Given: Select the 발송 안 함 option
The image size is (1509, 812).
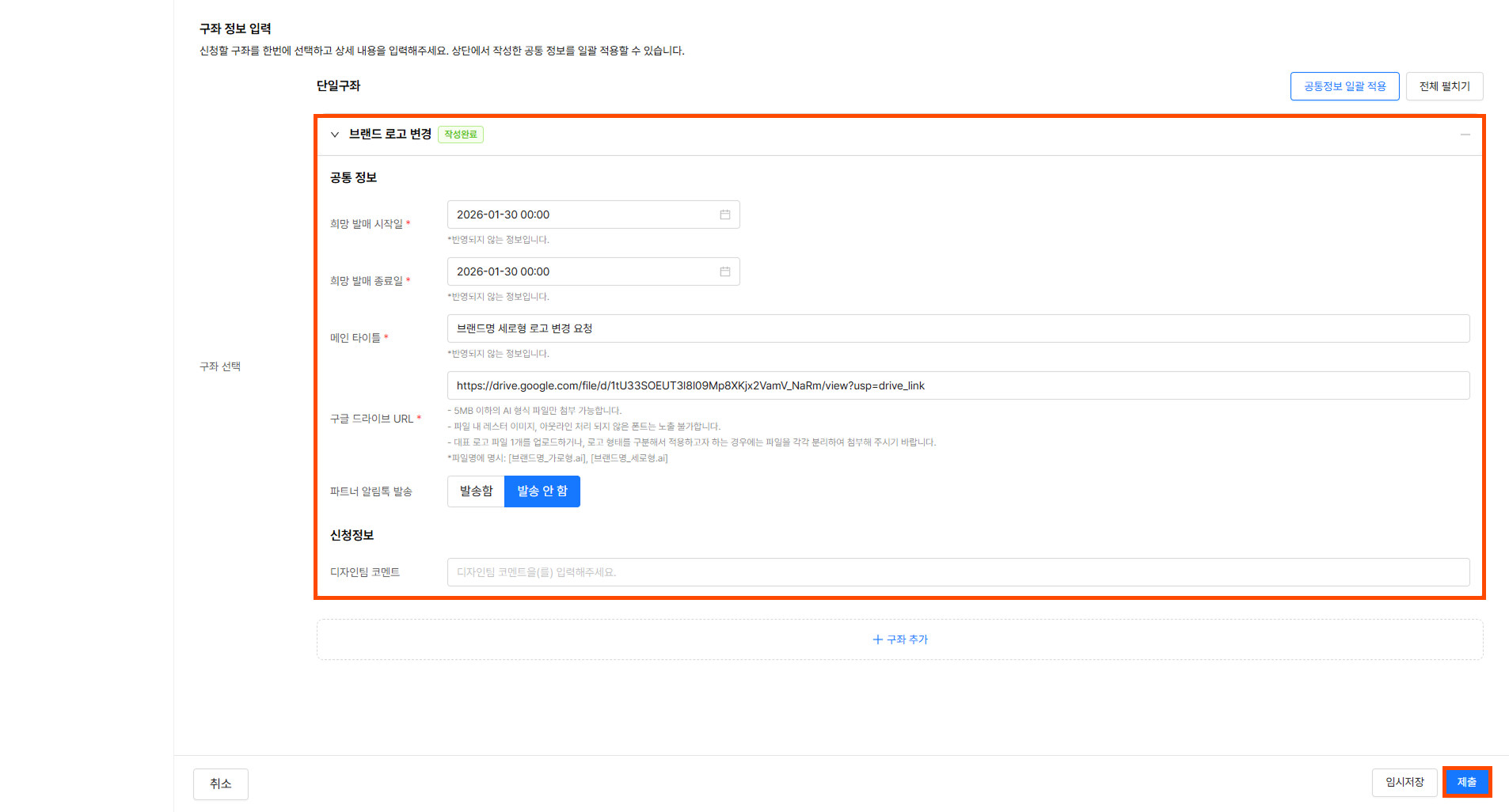Looking at the screenshot, I should pyautogui.click(x=542, y=491).
